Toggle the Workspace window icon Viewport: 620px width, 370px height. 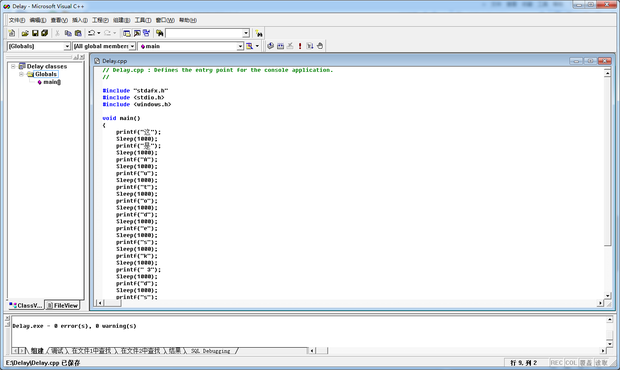click(127, 33)
